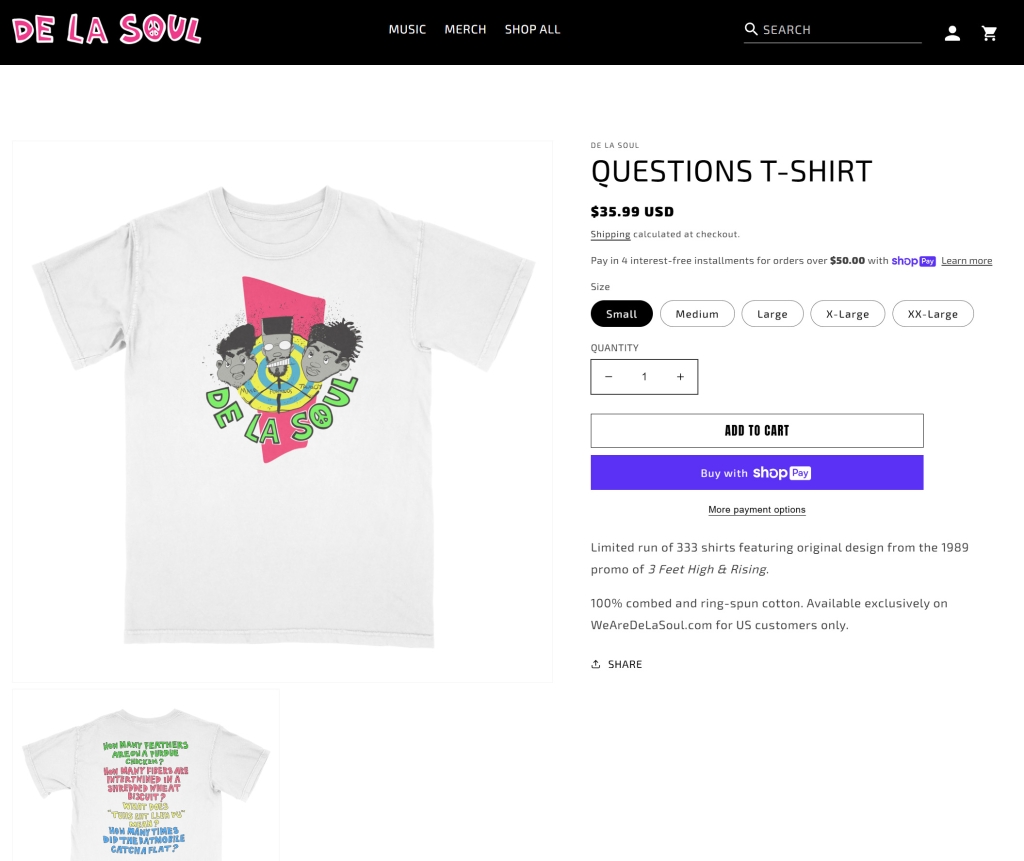Open More payment options link

[x=757, y=510]
